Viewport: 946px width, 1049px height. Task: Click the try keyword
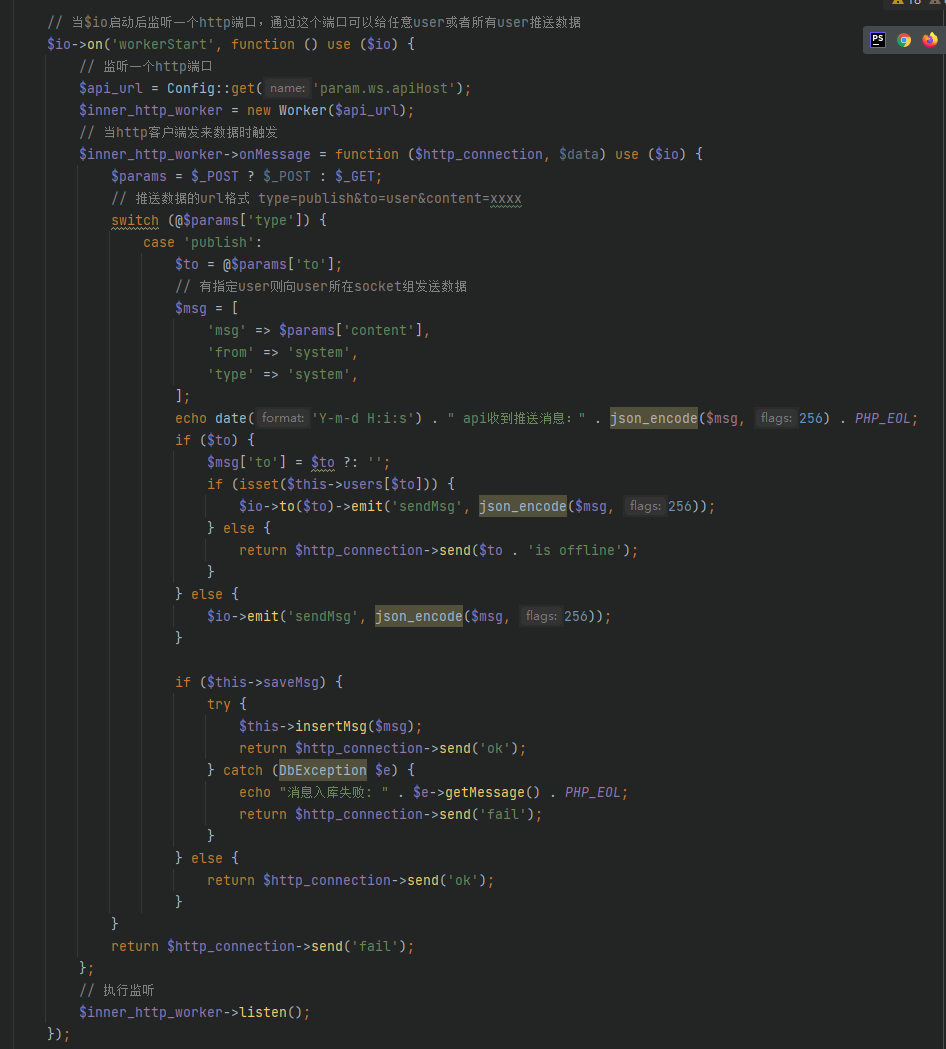click(x=219, y=704)
